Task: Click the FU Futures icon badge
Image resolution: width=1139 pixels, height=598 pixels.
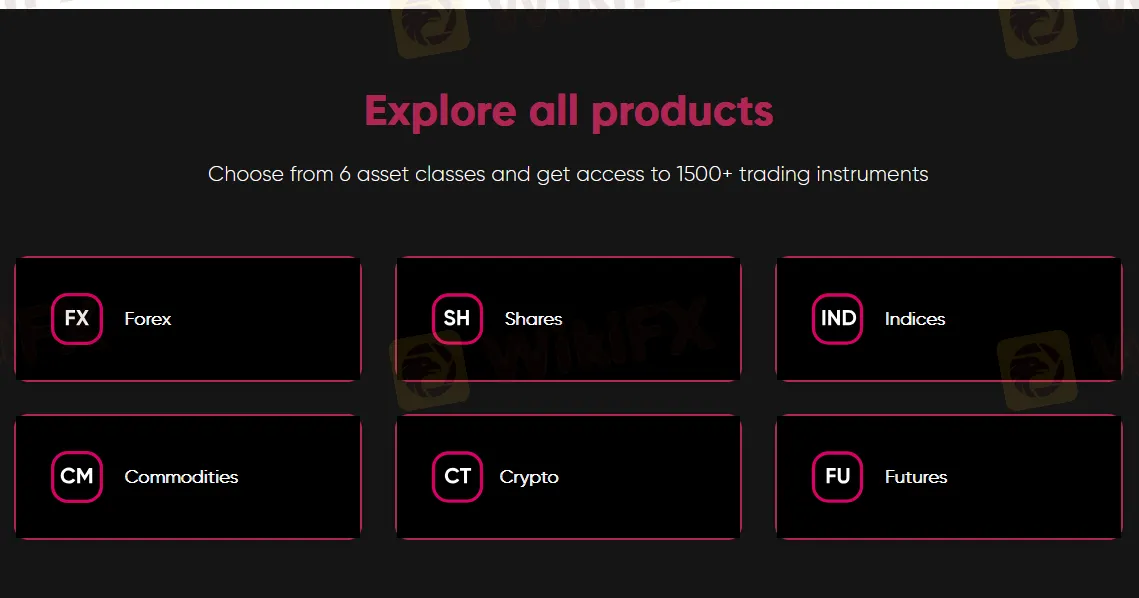Action: pyautogui.click(x=838, y=477)
